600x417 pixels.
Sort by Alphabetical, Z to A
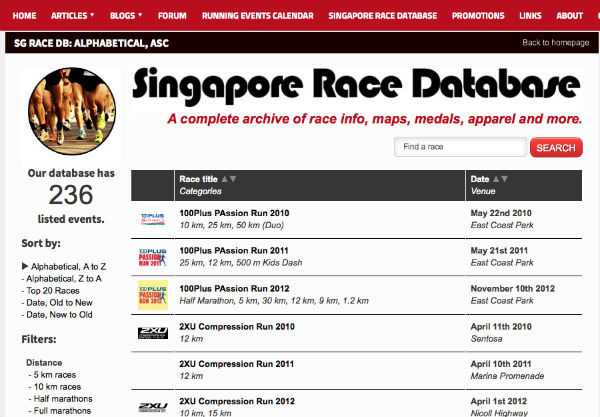[x=64, y=279]
